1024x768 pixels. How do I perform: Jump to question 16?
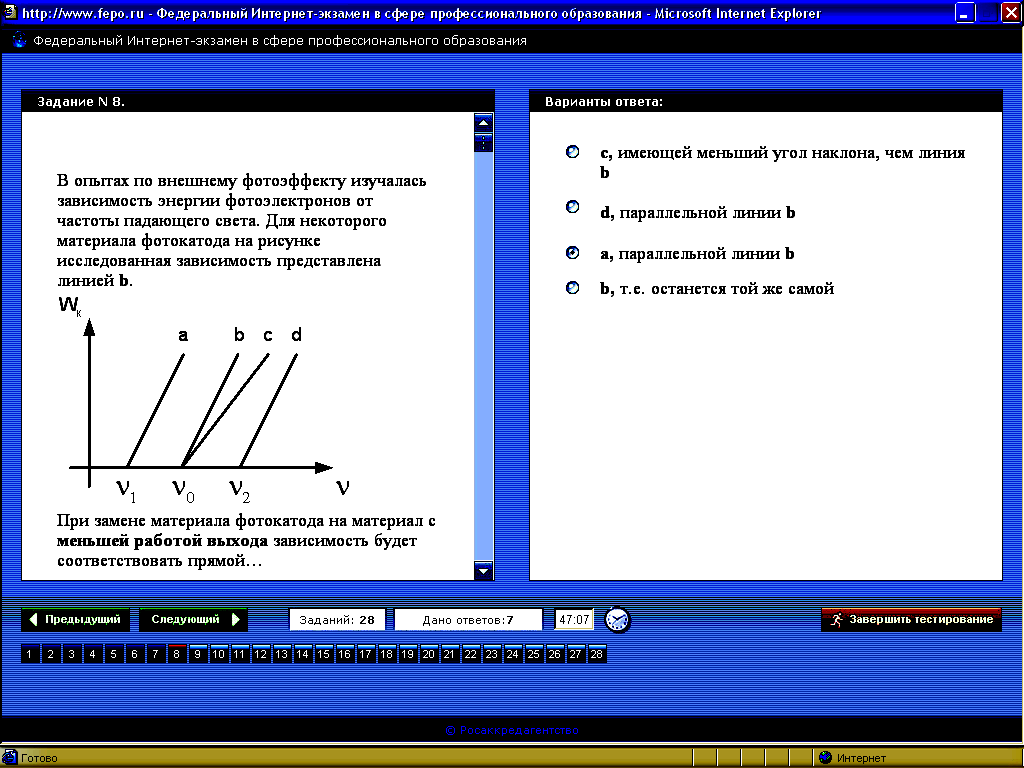[x=344, y=654]
